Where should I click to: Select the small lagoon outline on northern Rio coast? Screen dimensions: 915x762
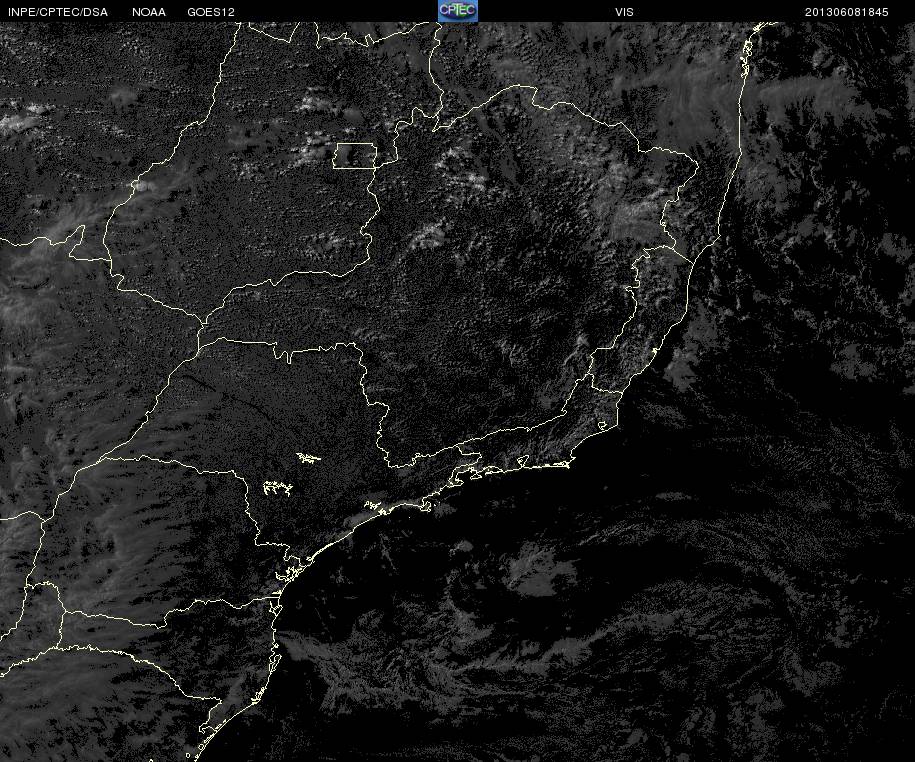pos(602,425)
